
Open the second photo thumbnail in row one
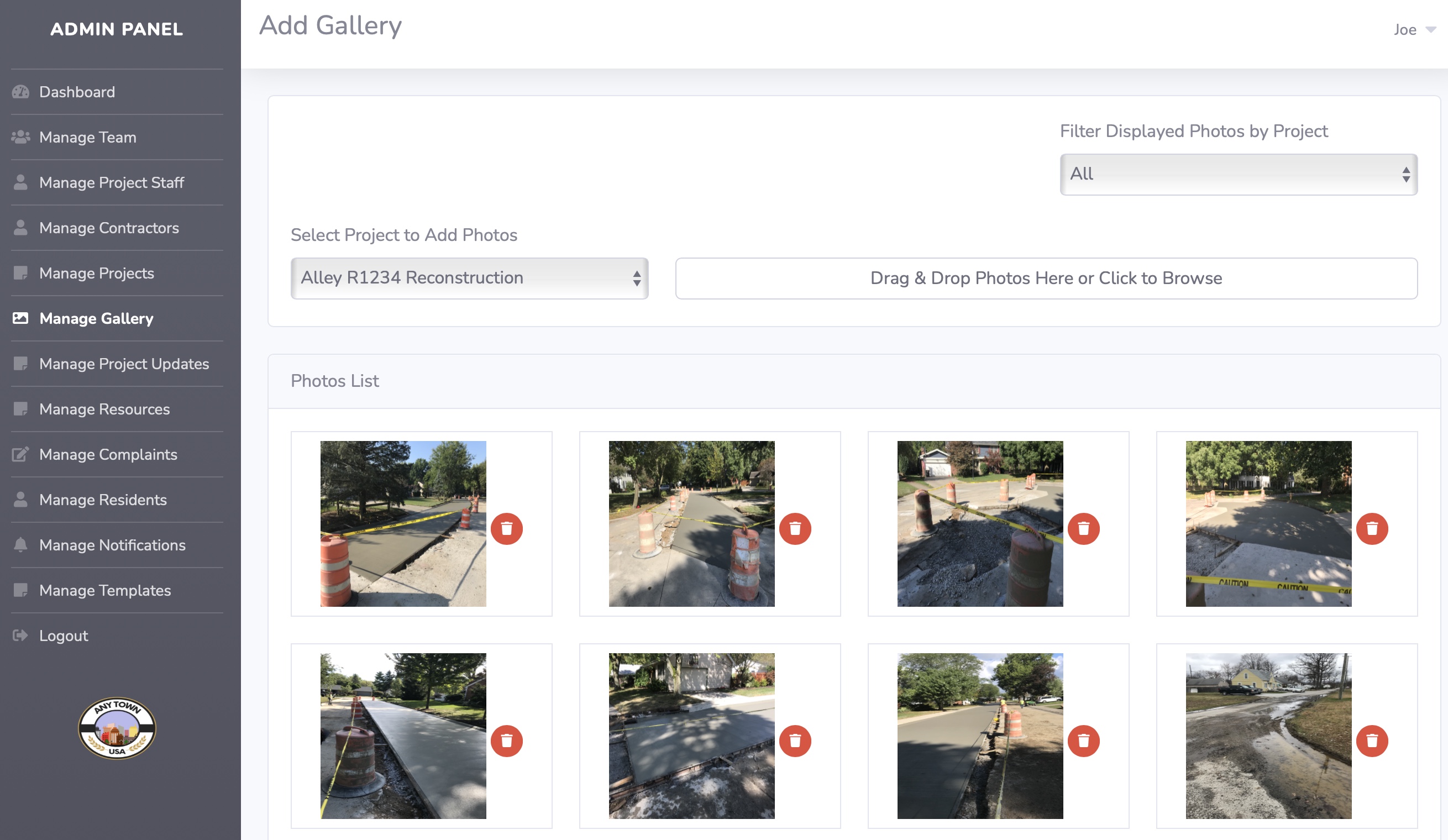point(692,524)
